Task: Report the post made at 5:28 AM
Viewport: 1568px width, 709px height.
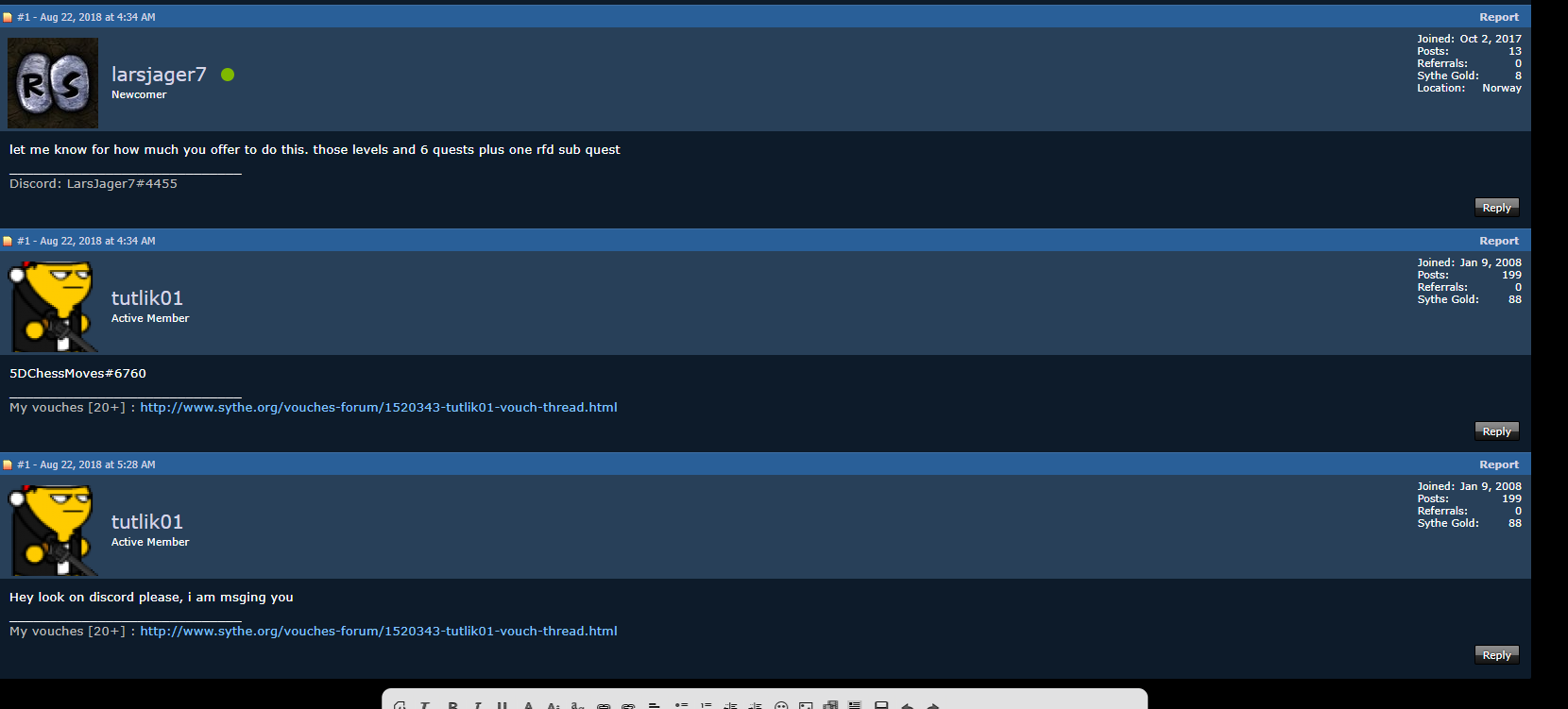Action: (x=1499, y=464)
